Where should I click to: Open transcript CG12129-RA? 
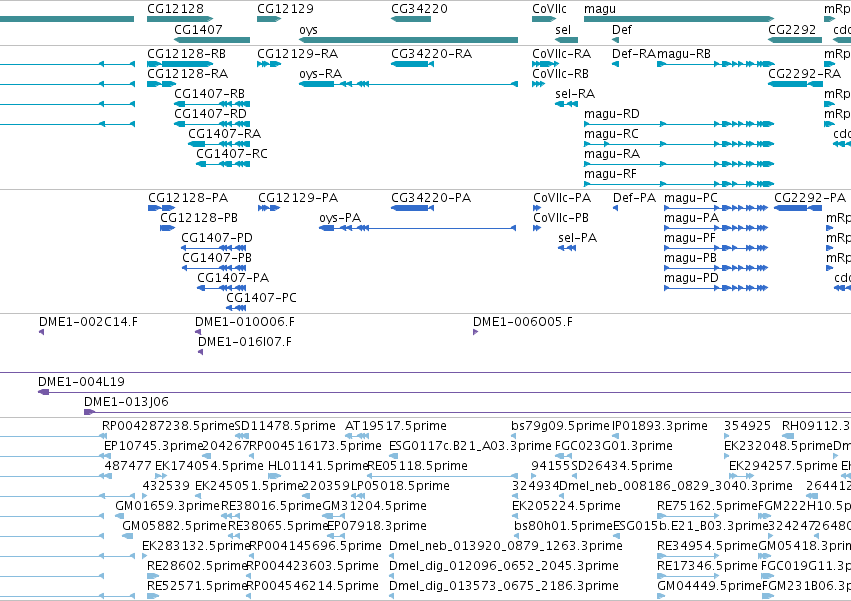297,54
